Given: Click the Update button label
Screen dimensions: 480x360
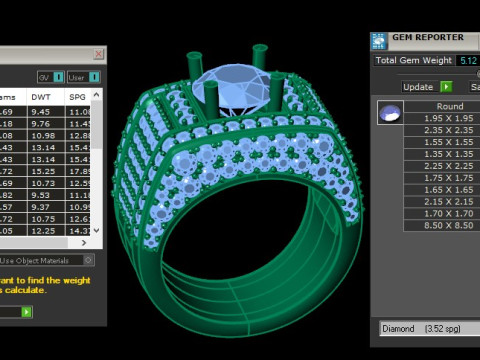Looking at the screenshot, I should pyautogui.click(x=418, y=87).
